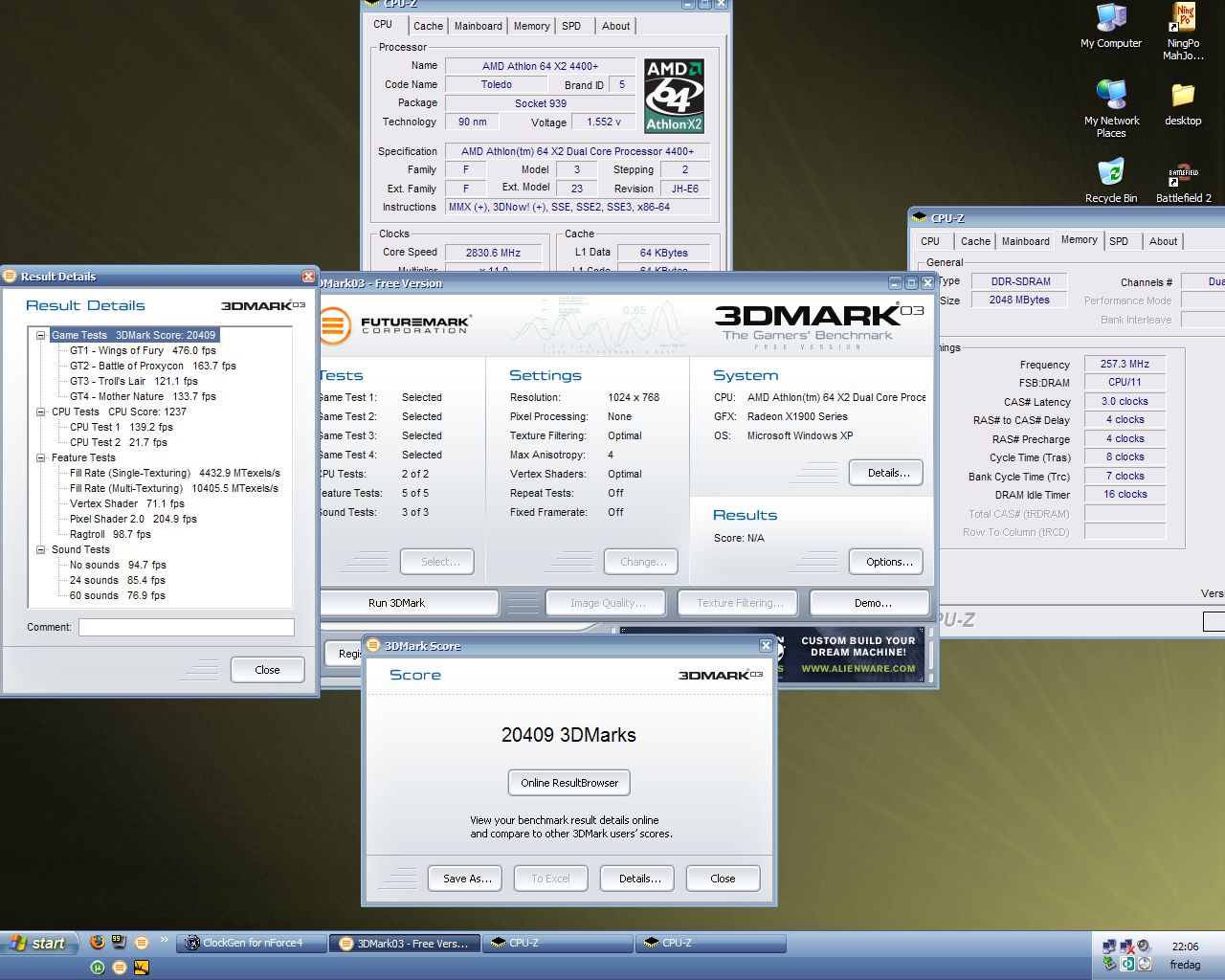Viewport: 1225px width, 980px height.
Task: Collapse the Game Tests tree node
Action: (41, 335)
